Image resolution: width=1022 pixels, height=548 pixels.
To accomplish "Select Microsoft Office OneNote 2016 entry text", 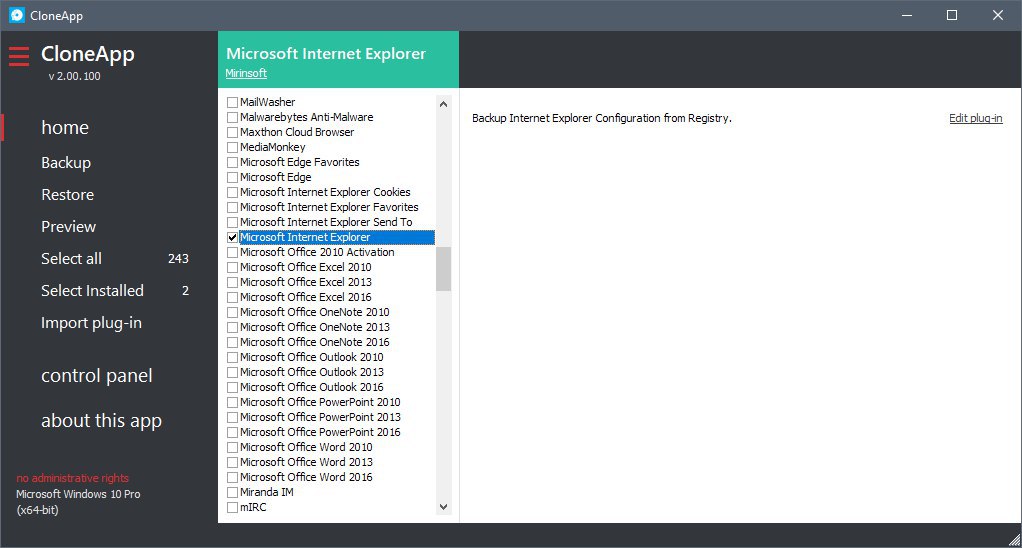I will [315, 342].
